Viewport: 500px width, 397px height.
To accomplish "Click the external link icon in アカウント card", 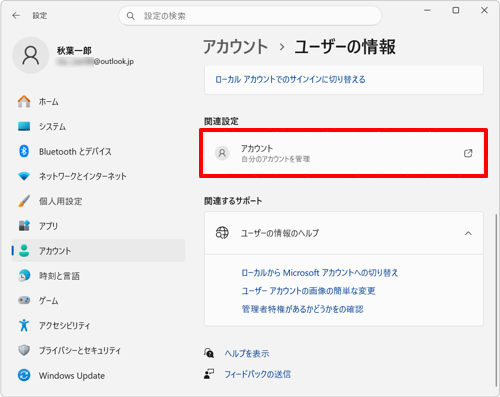I will 468,153.
